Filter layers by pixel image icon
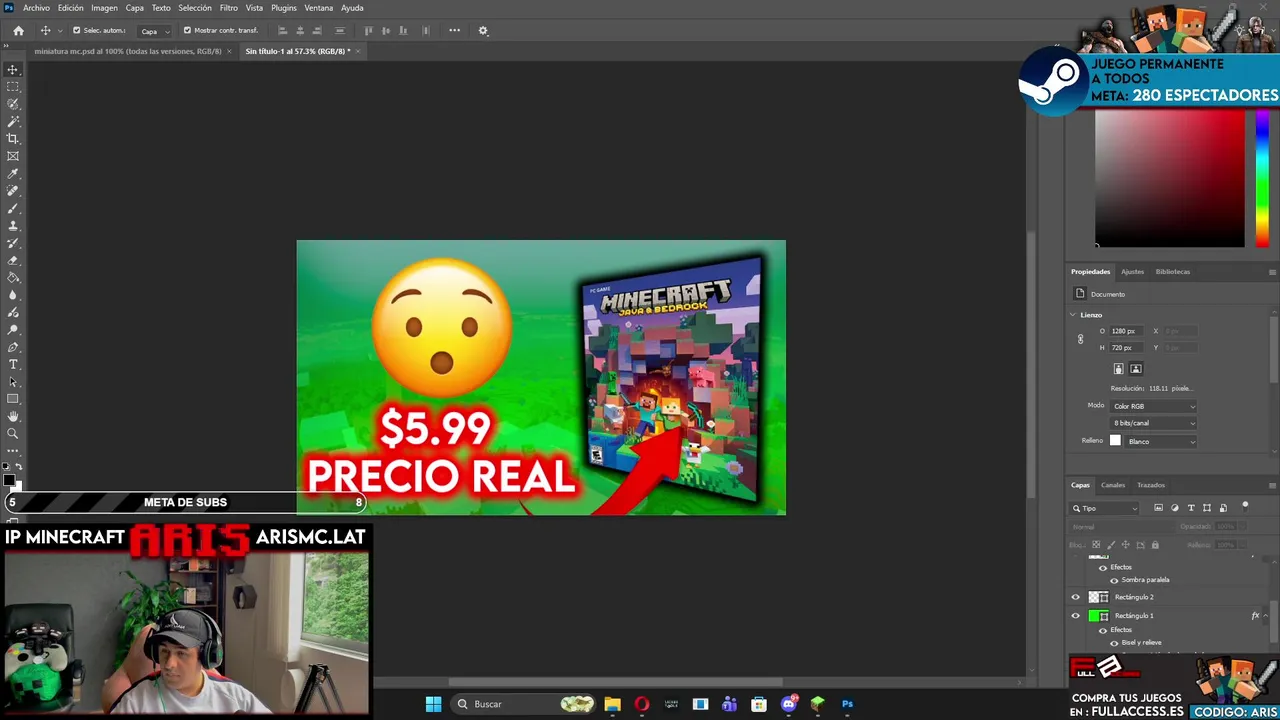 tap(1158, 508)
